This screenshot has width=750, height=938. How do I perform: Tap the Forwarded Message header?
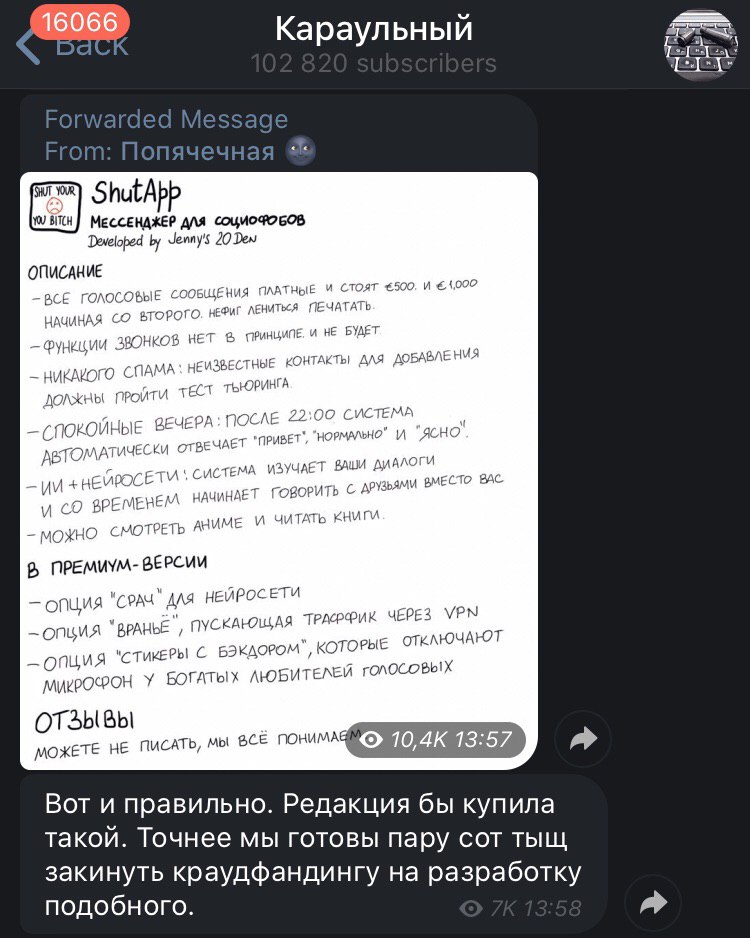(x=166, y=119)
